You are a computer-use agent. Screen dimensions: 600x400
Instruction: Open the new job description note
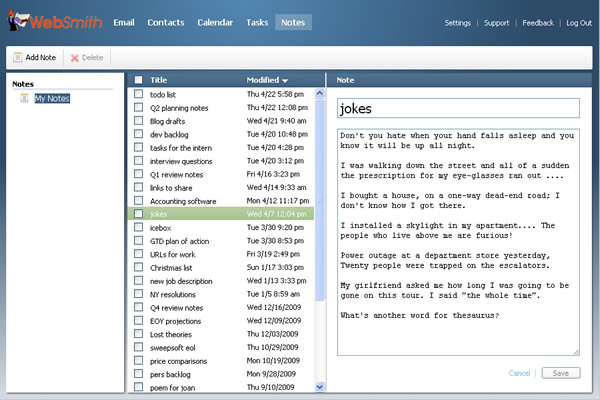pos(181,281)
